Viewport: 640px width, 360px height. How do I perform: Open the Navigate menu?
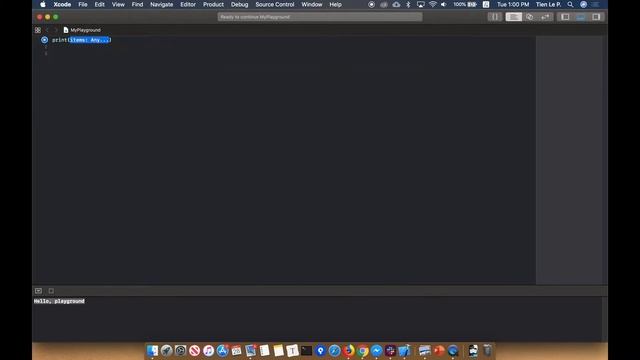[162, 4]
